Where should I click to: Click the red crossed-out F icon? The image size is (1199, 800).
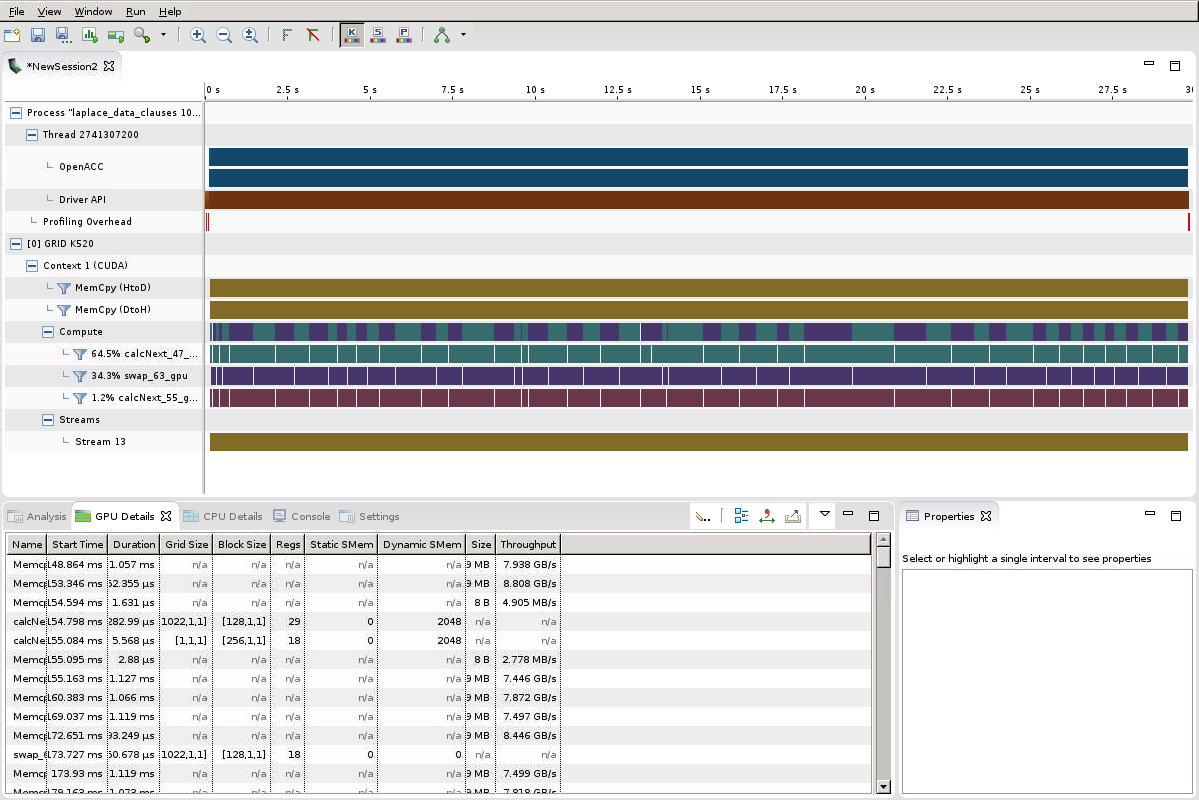click(313, 35)
